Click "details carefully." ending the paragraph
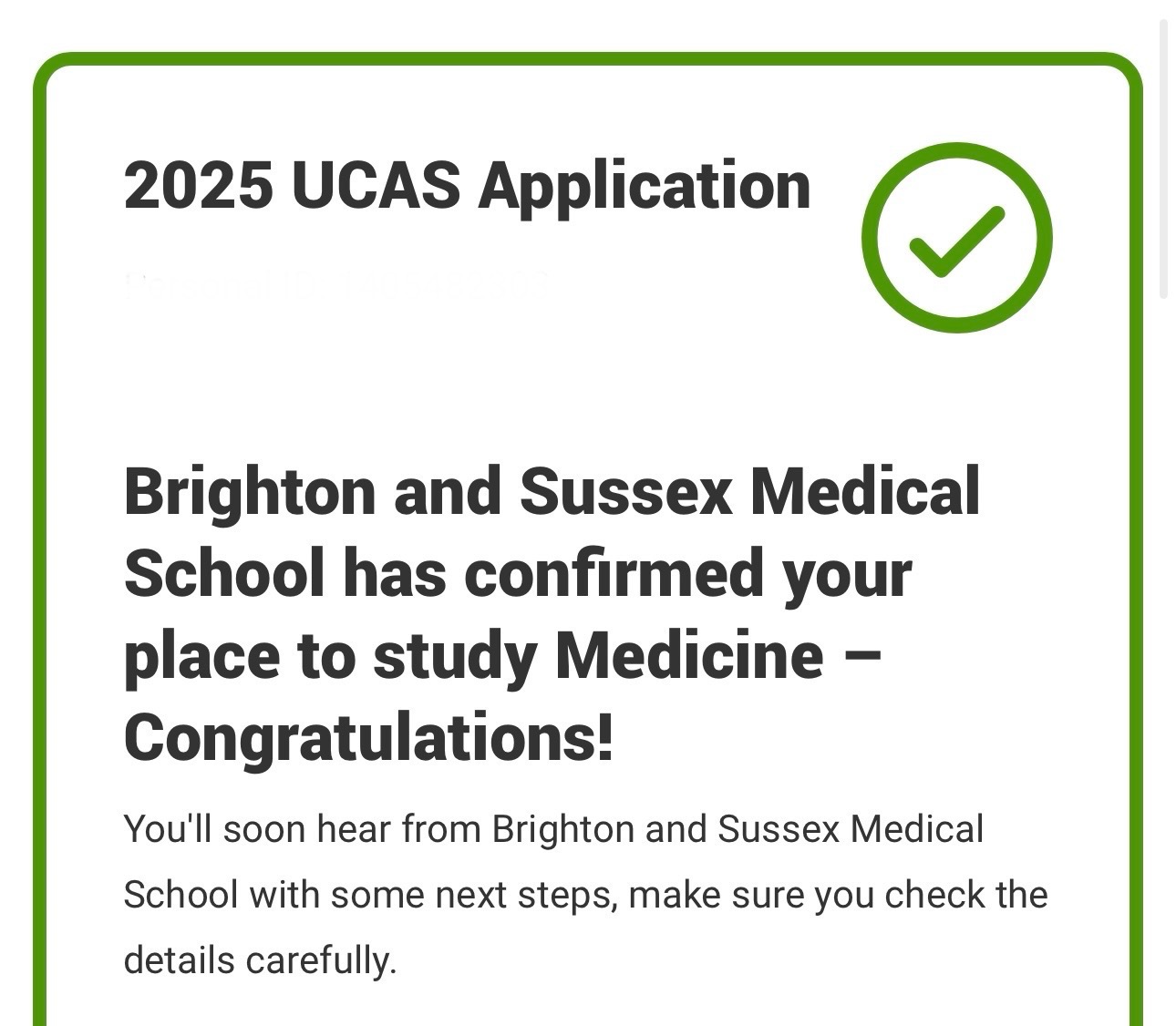Image resolution: width=1176 pixels, height=1026 pixels. pos(260,960)
